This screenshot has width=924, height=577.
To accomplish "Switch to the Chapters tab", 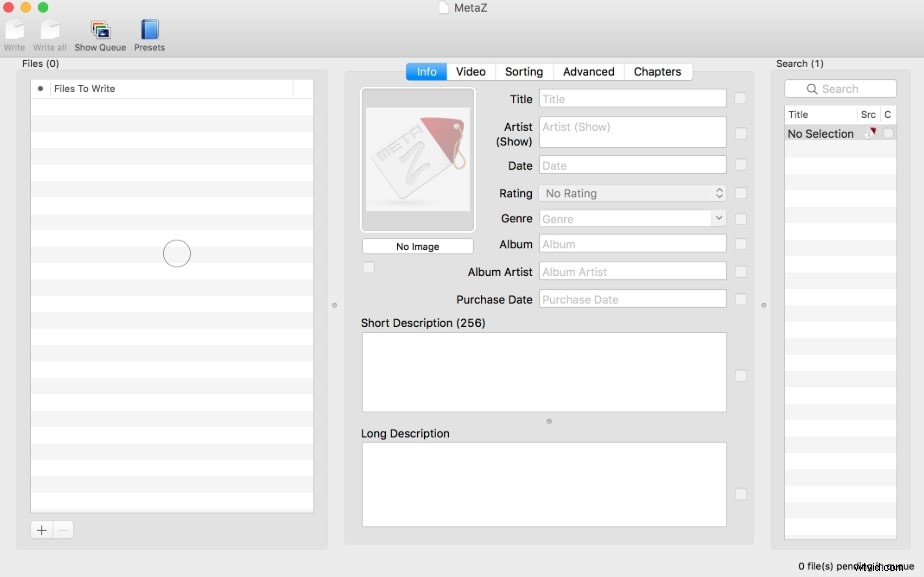I will coord(658,71).
